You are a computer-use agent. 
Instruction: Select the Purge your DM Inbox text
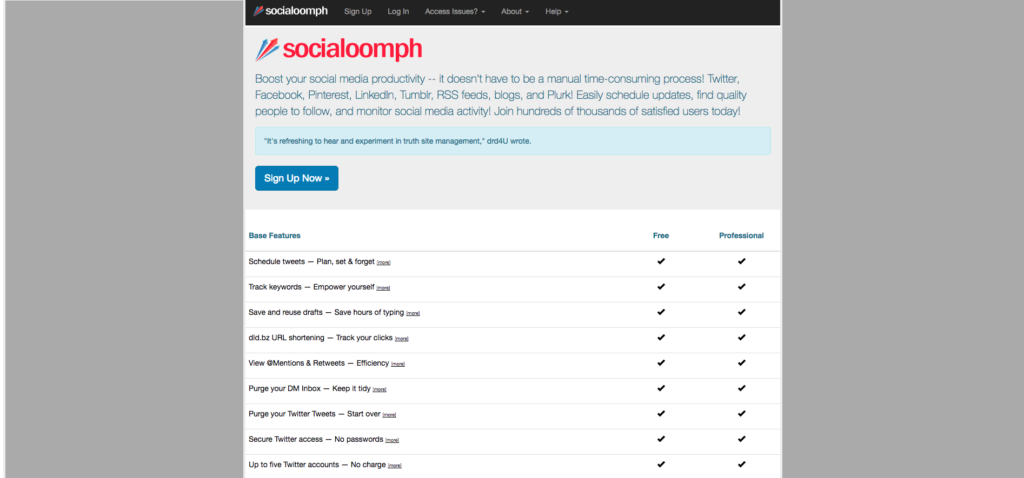(310, 389)
